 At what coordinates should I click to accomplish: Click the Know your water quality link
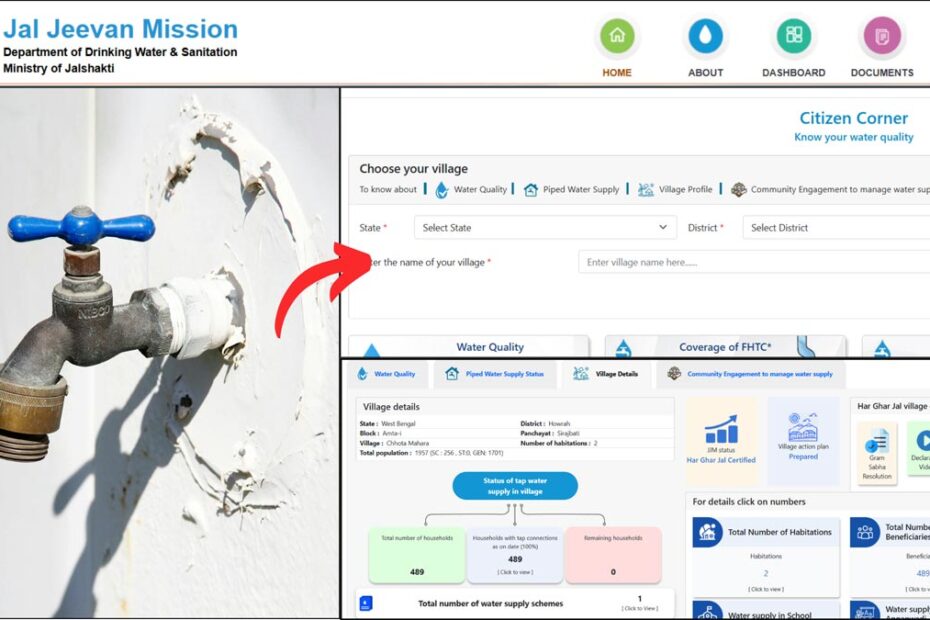pyautogui.click(x=853, y=137)
